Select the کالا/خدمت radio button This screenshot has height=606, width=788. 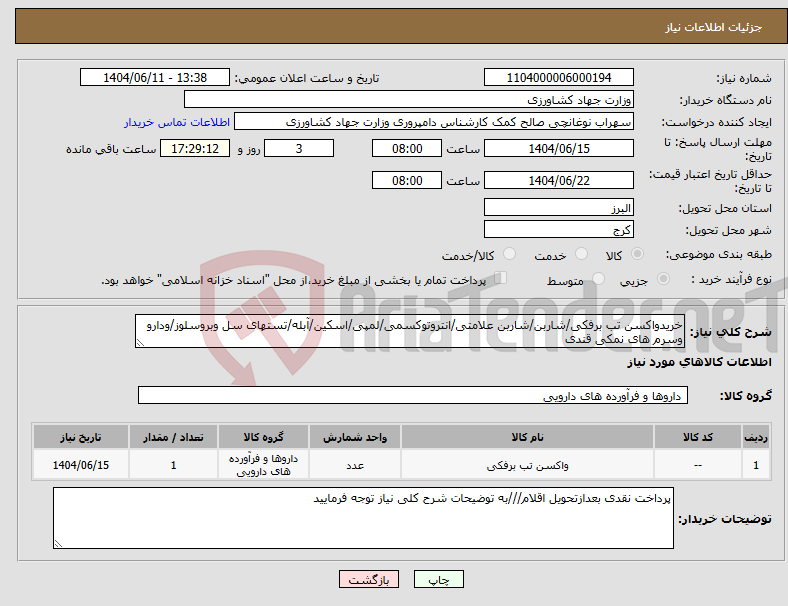(509, 254)
